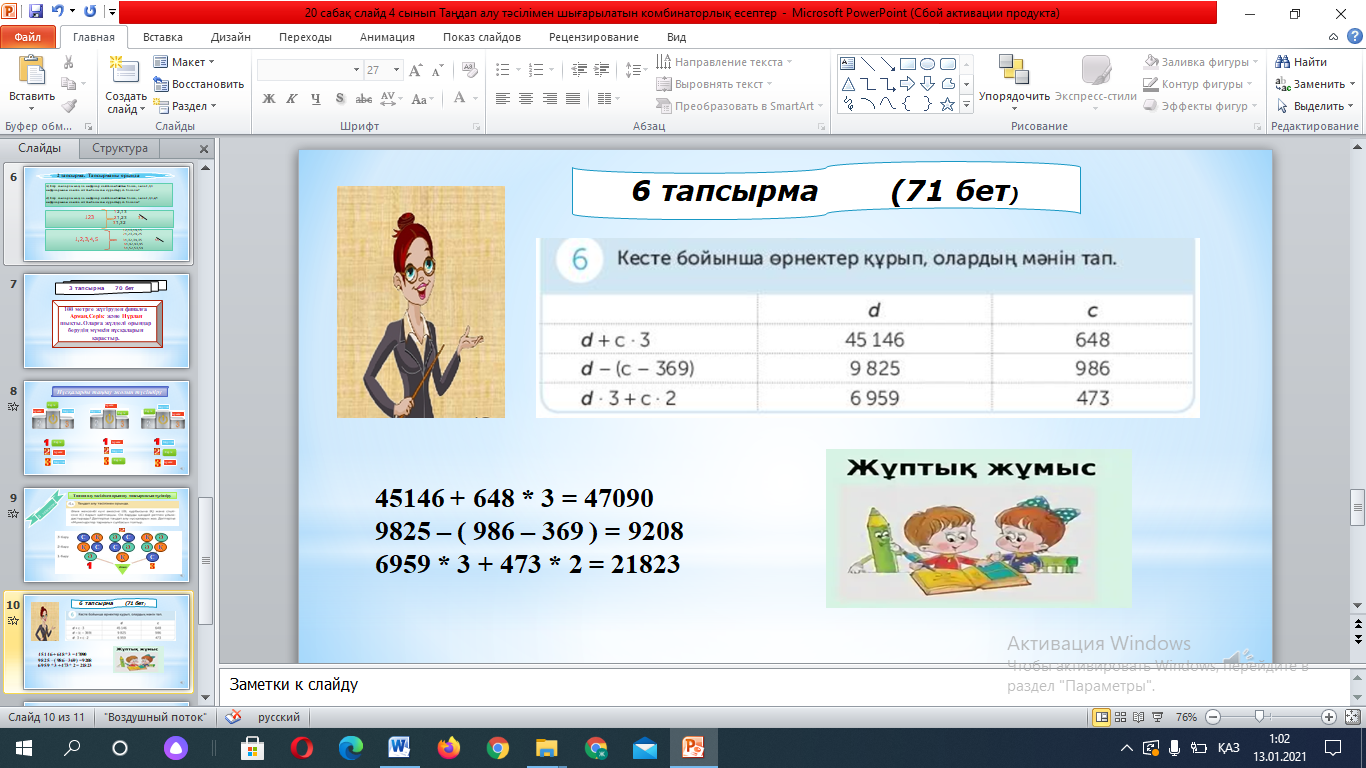The width and height of the screenshot is (1366, 768).
Task: Zoom in with the plus button
Action: tap(1329, 717)
